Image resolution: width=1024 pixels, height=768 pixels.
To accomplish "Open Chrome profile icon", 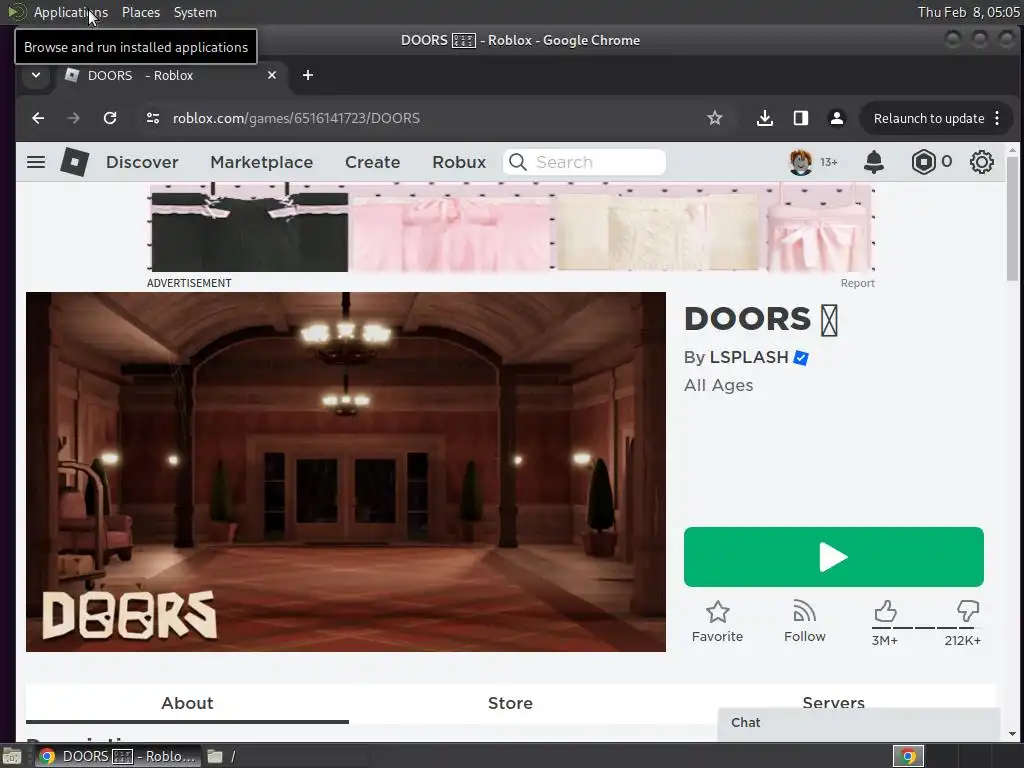I will tap(837, 118).
